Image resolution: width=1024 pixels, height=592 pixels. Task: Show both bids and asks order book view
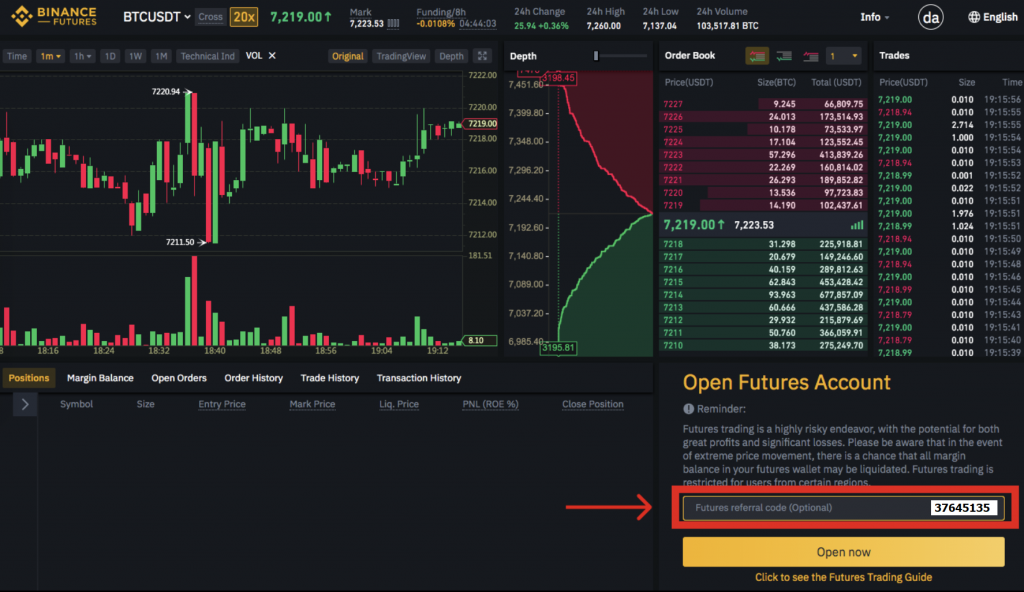757,56
